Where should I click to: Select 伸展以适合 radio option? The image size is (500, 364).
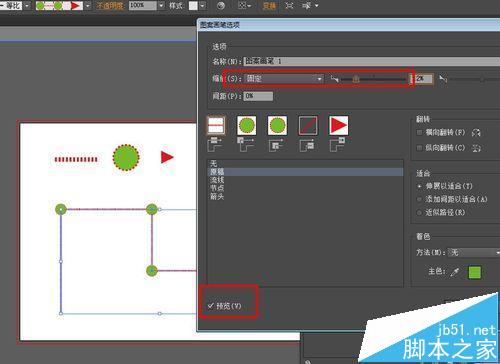tap(420, 186)
